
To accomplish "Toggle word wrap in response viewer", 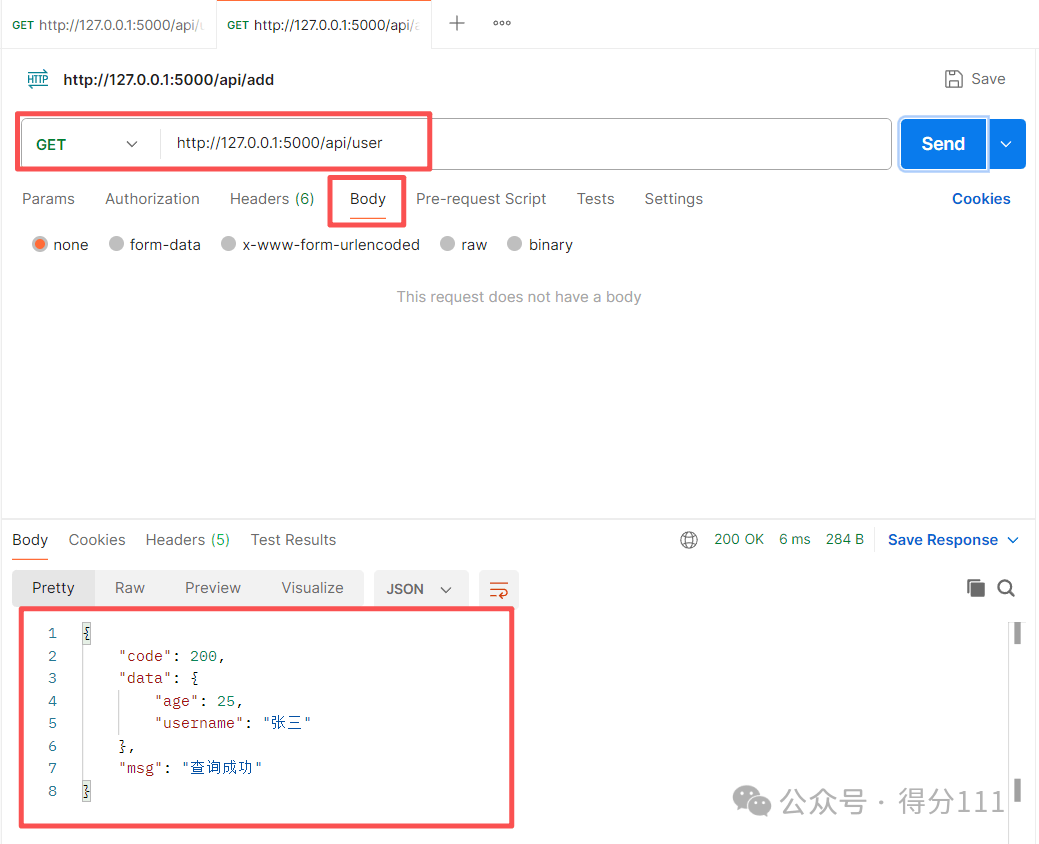I will (498, 588).
